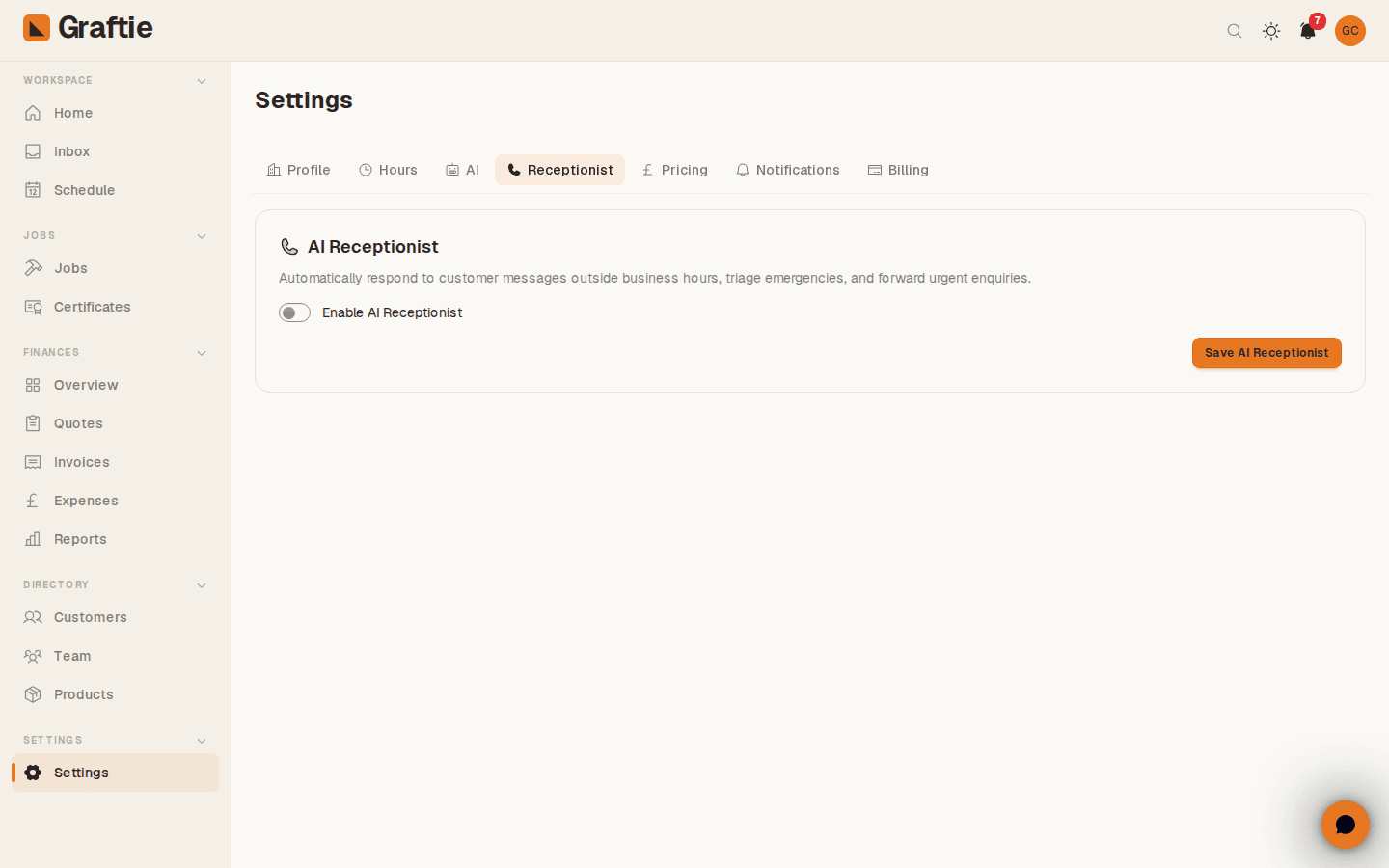1389x868 pixels.
Task: Open Inbox from sidebar
Action: click(x=115, y=151)
